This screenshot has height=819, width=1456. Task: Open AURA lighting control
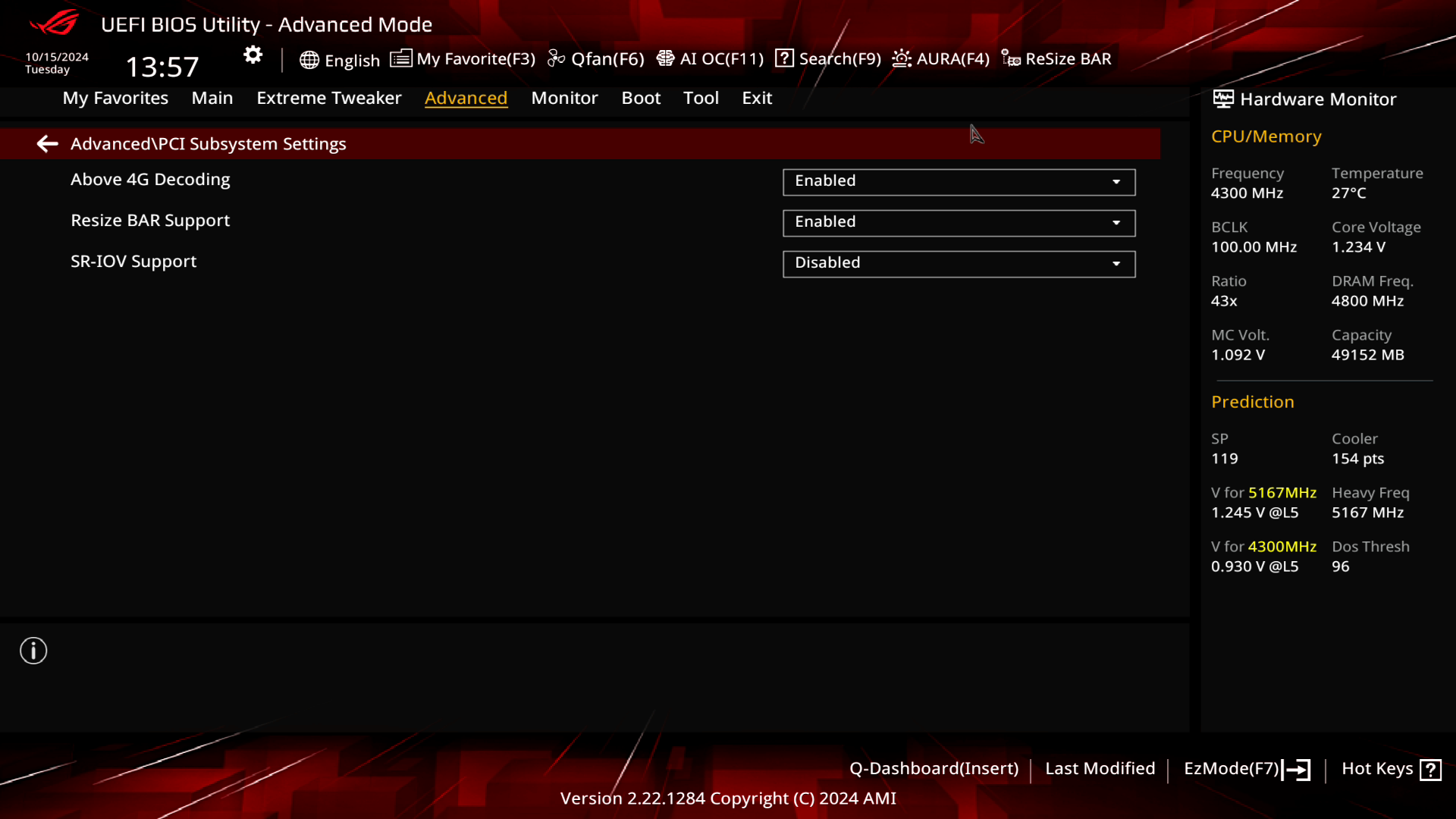click(939, 58)
